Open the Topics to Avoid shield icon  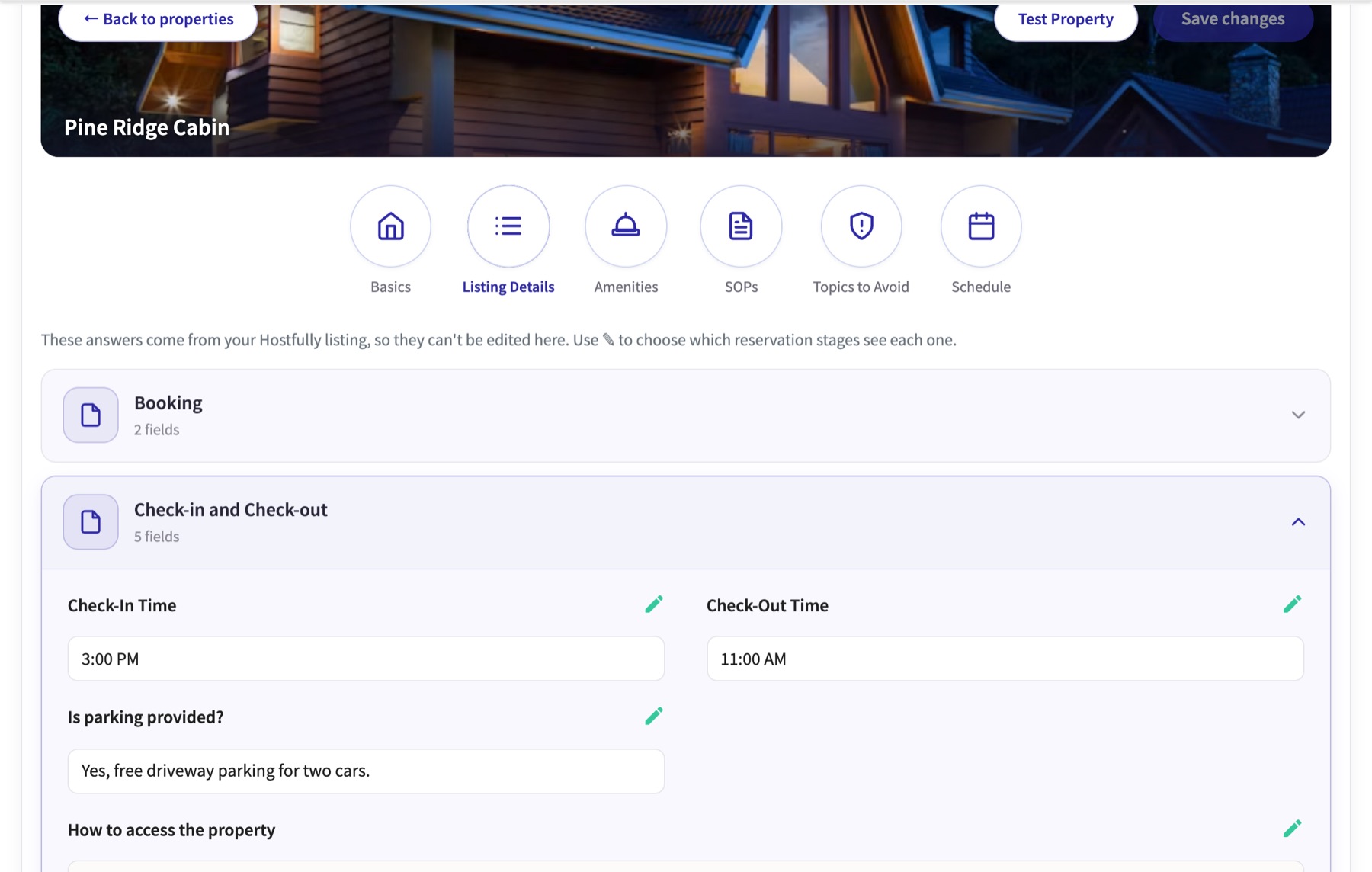(861, 226)
